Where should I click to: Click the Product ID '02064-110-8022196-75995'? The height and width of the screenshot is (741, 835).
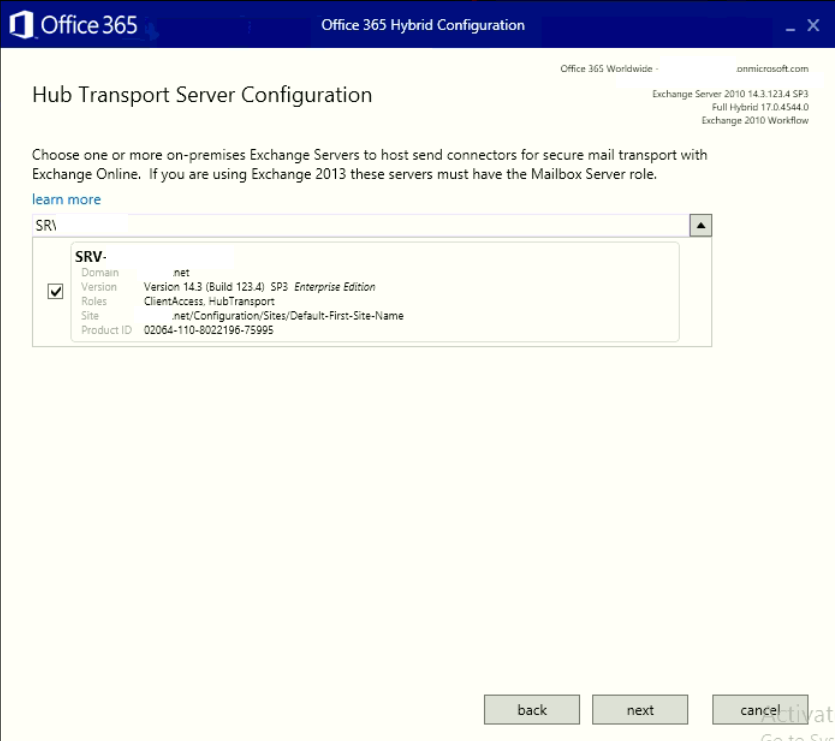[209, 330]
